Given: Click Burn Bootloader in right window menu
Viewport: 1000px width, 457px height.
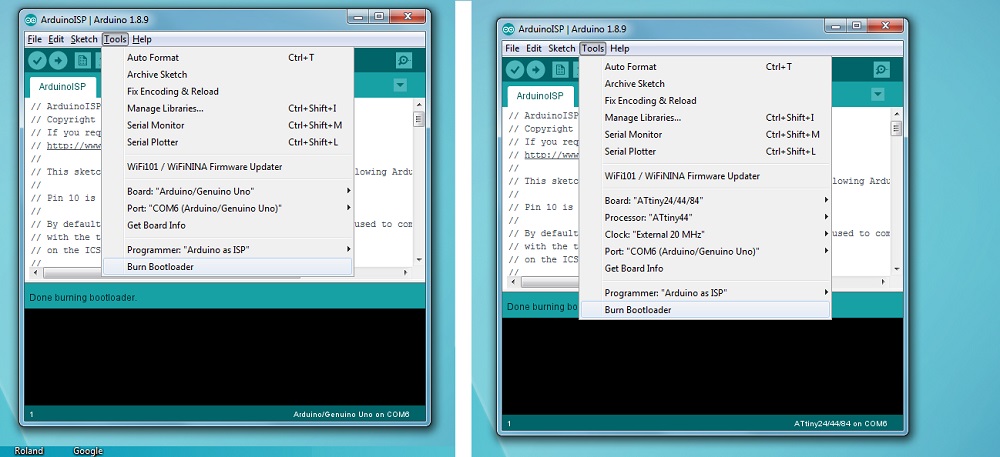Looking at the screenshot, I should click(x=705, y=310).
